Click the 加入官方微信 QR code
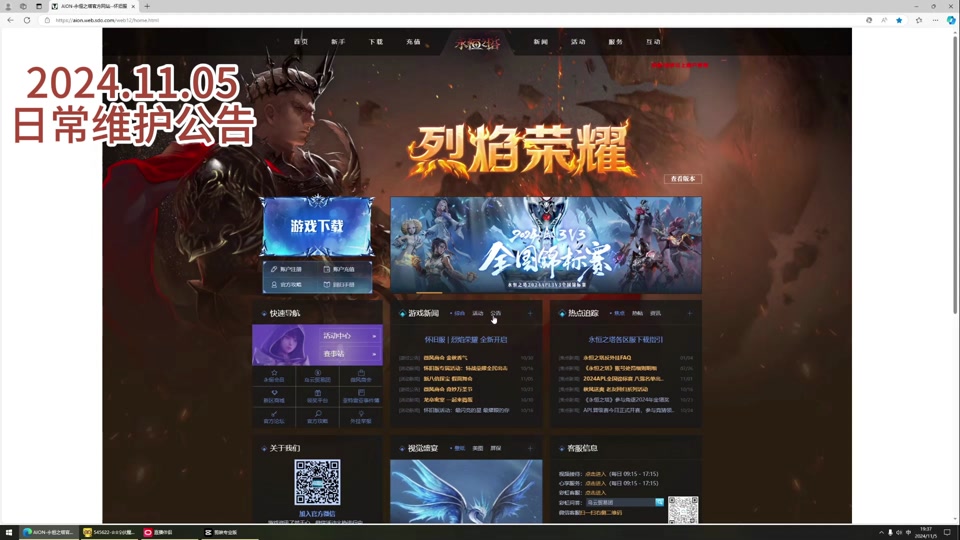The width and height of the screenshot is (960, 540). [317, 482]
